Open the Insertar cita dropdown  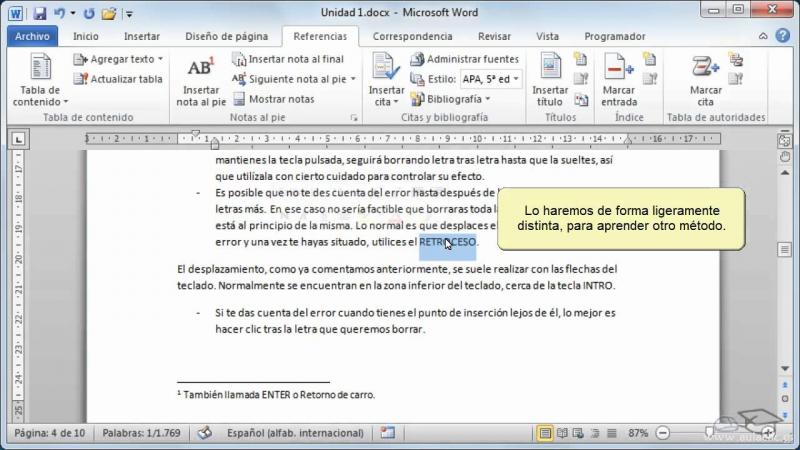[386, 81]
